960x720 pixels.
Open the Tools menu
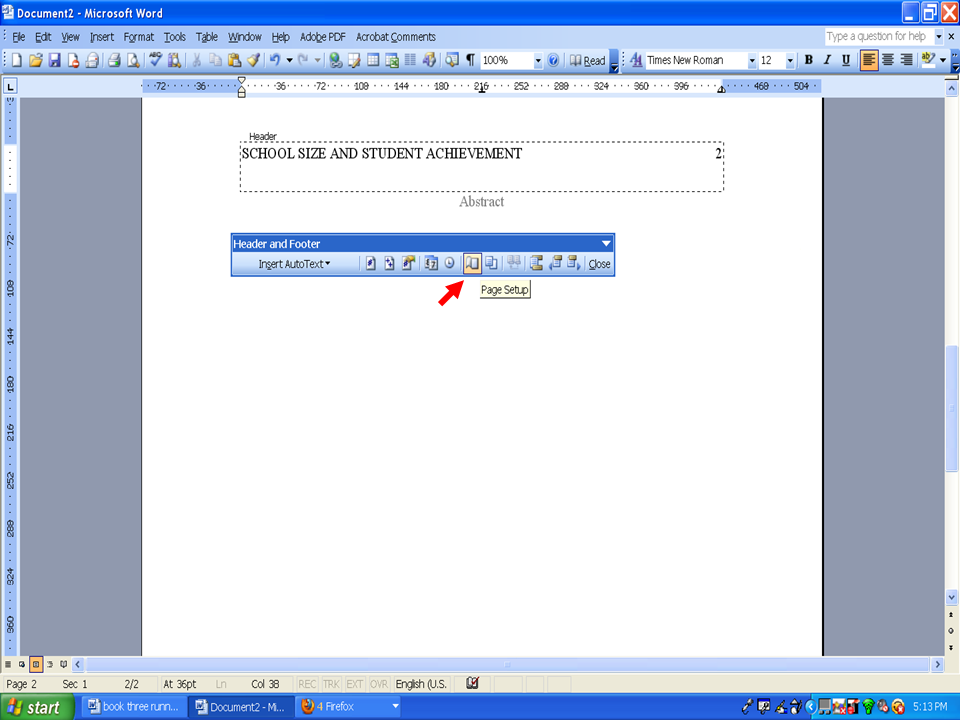click(x=174, y=37)
